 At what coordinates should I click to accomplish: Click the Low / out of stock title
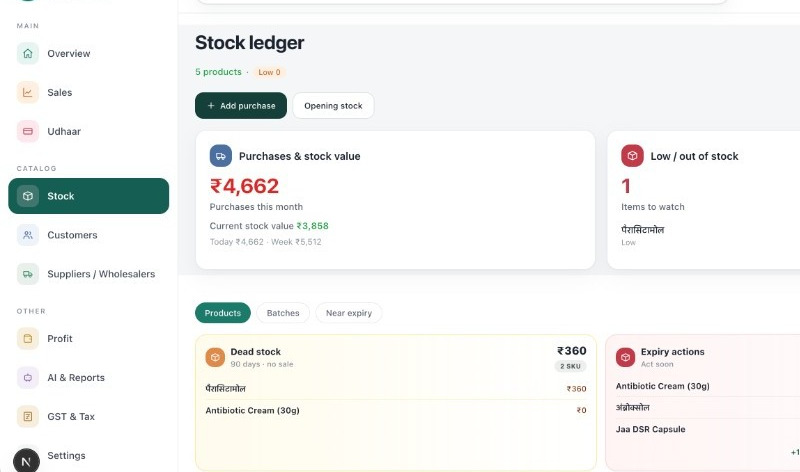point(694,156)
